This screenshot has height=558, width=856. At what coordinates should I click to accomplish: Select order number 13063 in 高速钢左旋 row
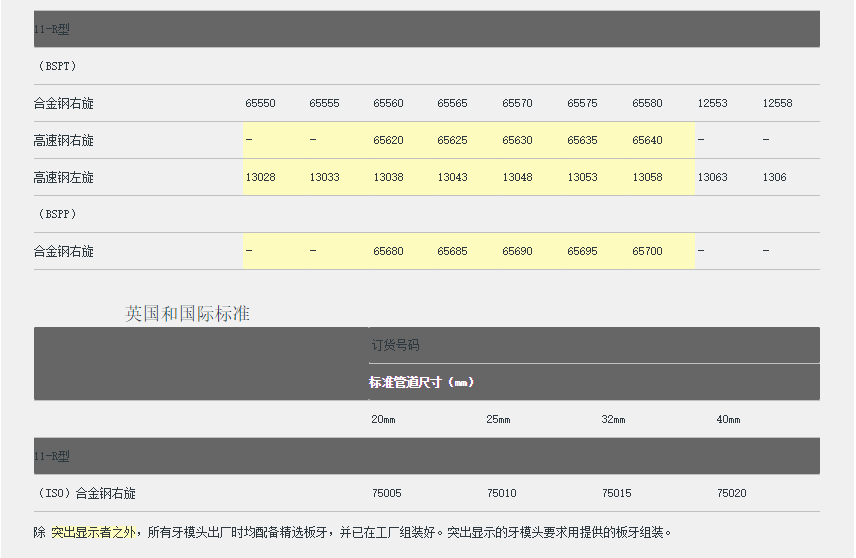coord(712,178)
